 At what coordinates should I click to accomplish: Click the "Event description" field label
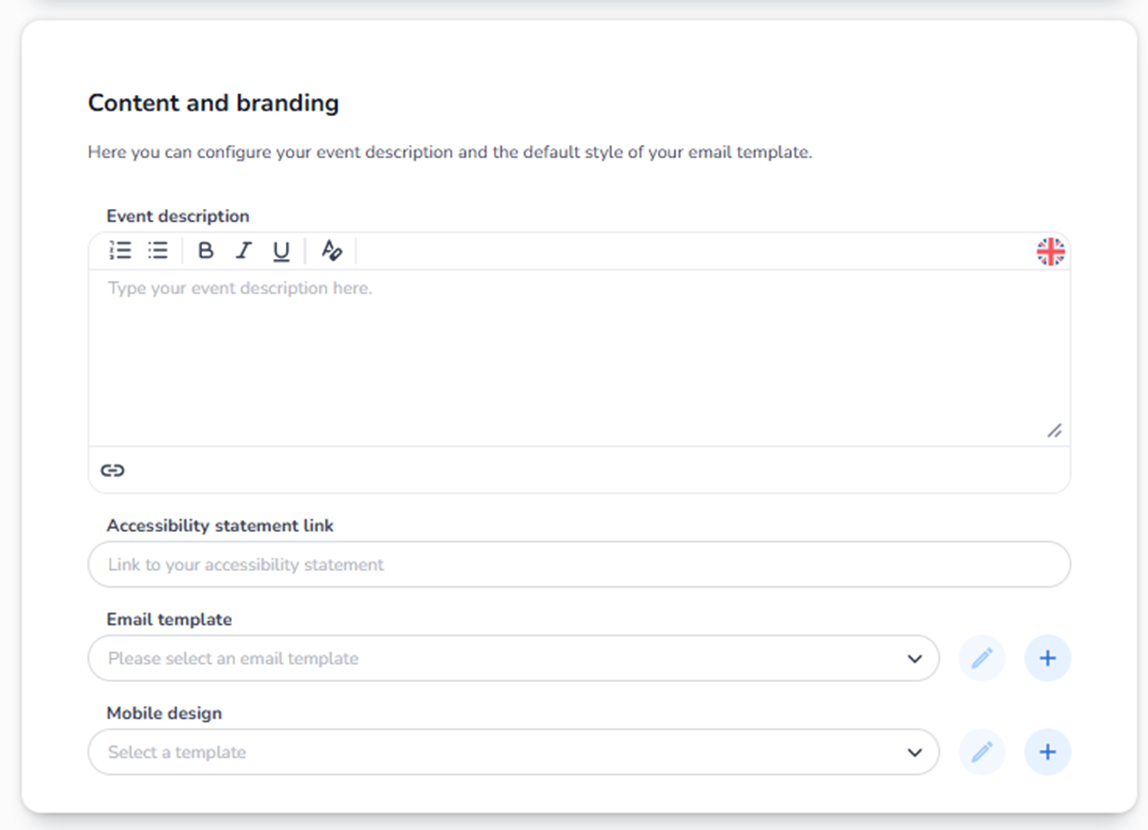click(x=178, y=216)
